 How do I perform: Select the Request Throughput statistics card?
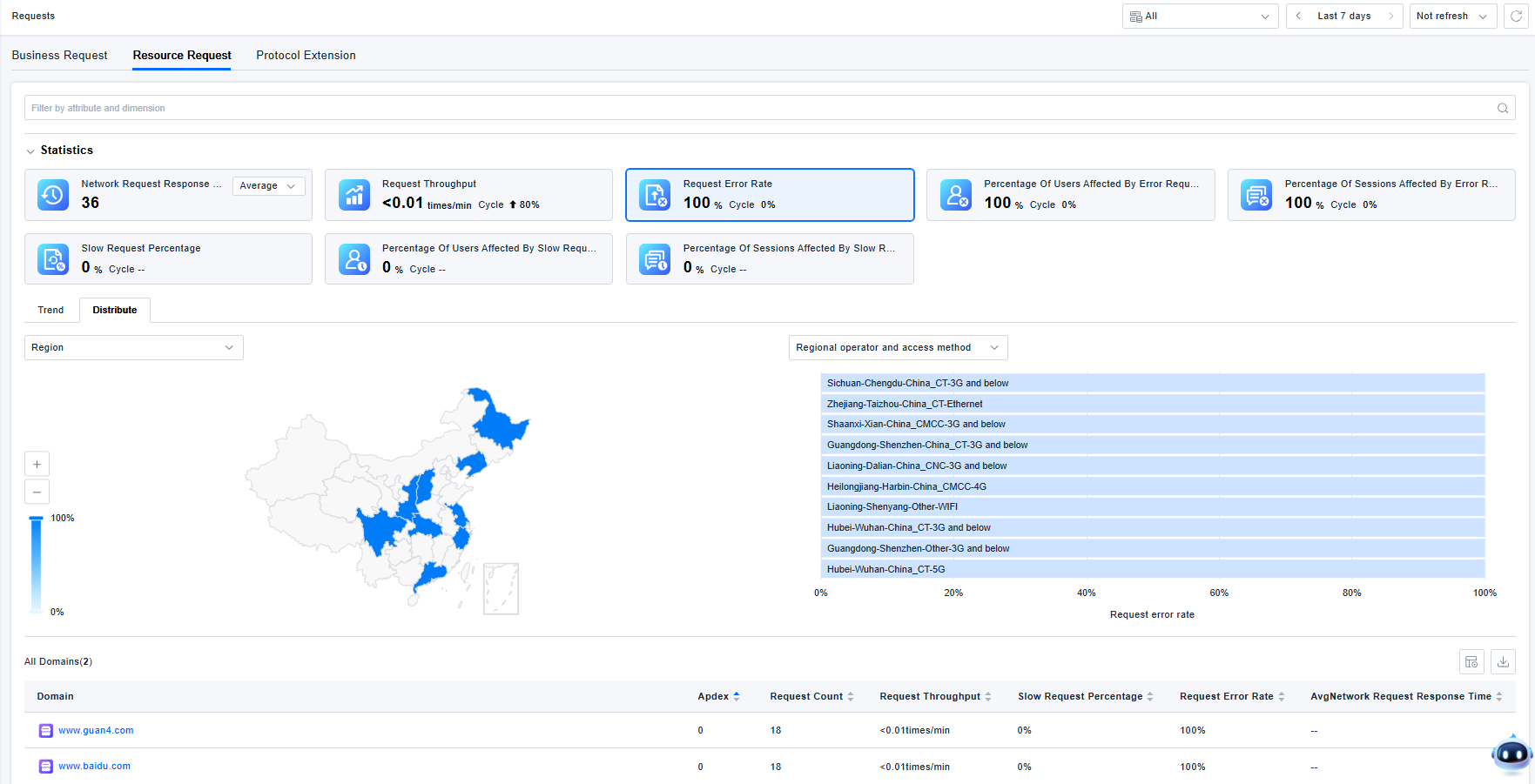pos(468,195)
